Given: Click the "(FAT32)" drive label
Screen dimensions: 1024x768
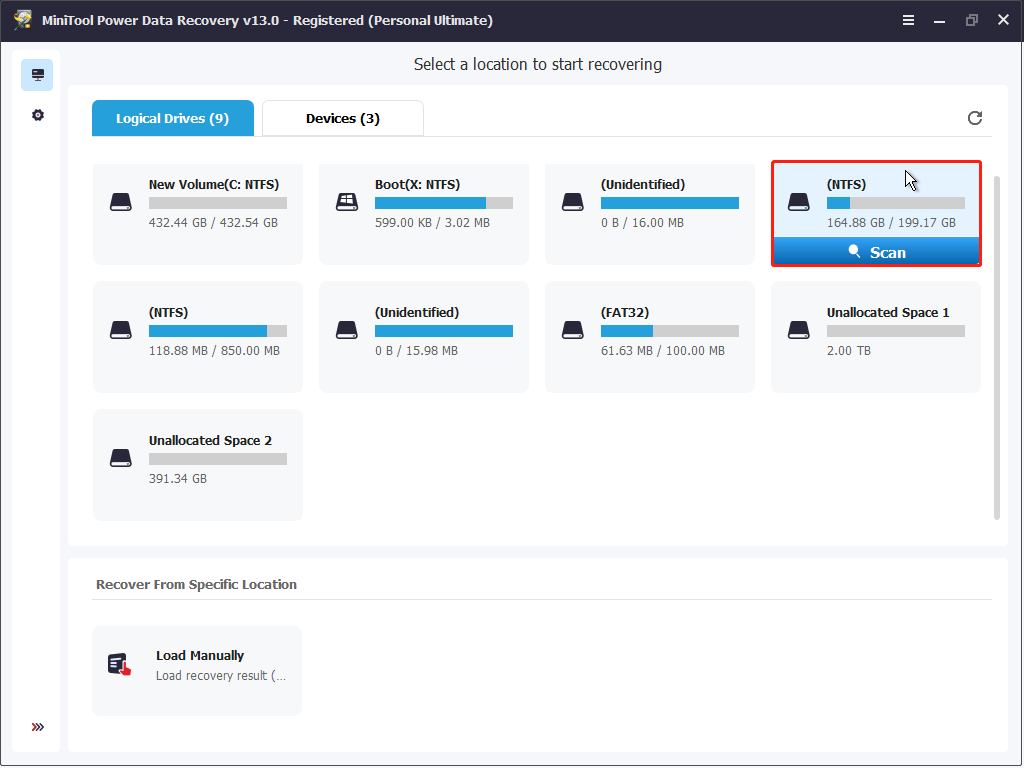Looking at the screenshot, I should pyautogui.click(x=625, y=313).
